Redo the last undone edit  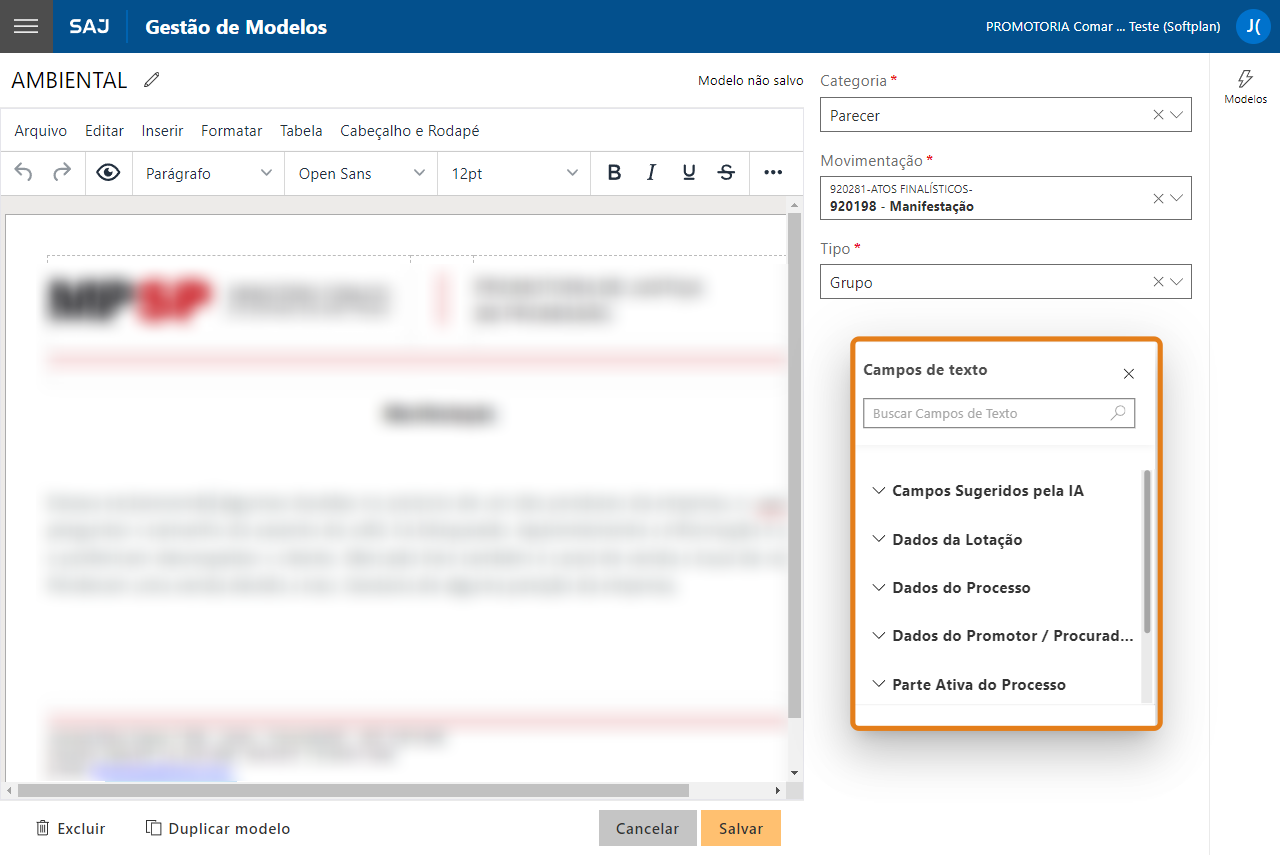[62, 173]
